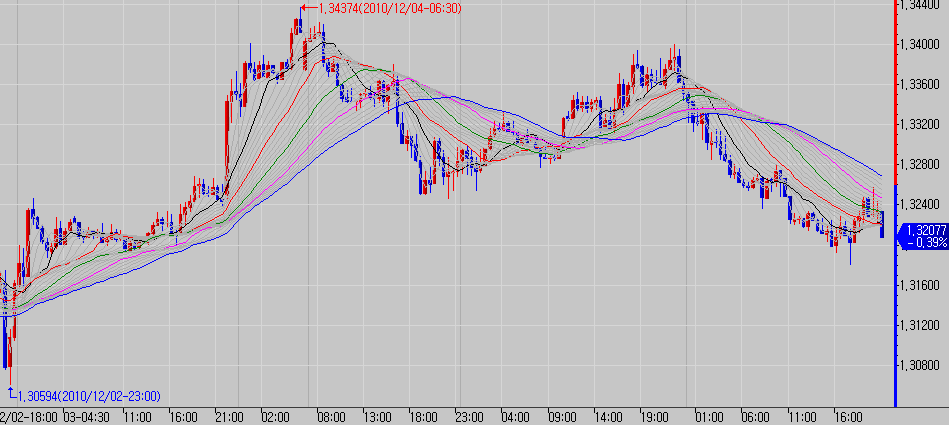Select the 1.30594 low price annotation text
Screen dimensions: 949x425
[91, 396]
